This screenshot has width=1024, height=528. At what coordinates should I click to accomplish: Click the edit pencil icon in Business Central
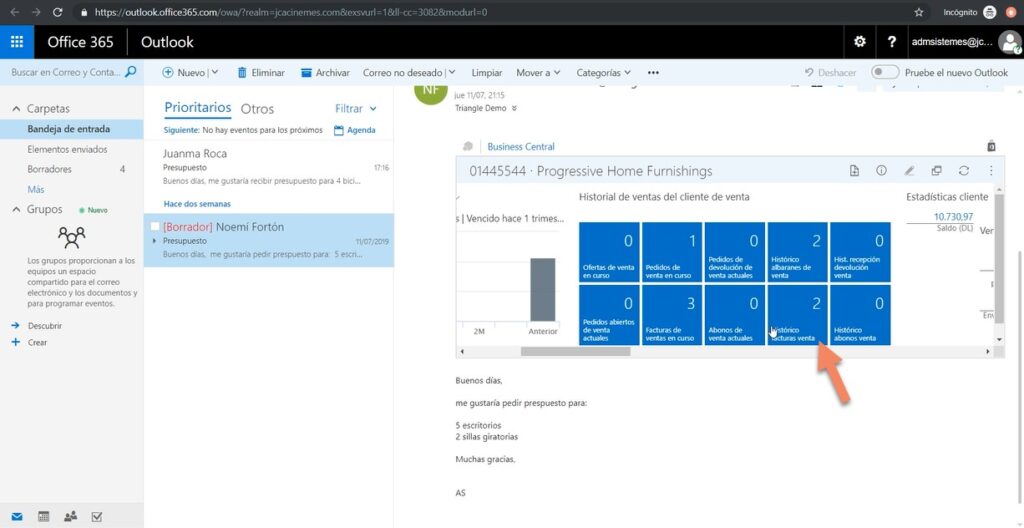point(909,171)
